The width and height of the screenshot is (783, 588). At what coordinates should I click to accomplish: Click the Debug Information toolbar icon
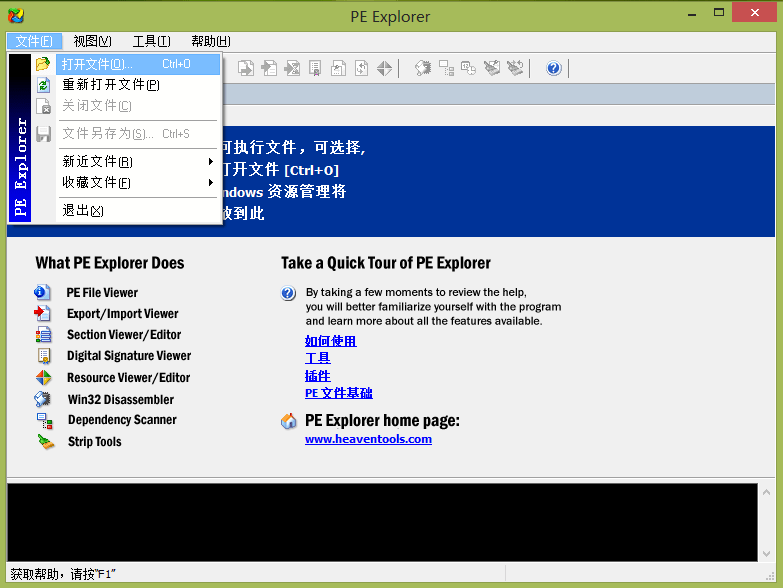coord(338,68)
